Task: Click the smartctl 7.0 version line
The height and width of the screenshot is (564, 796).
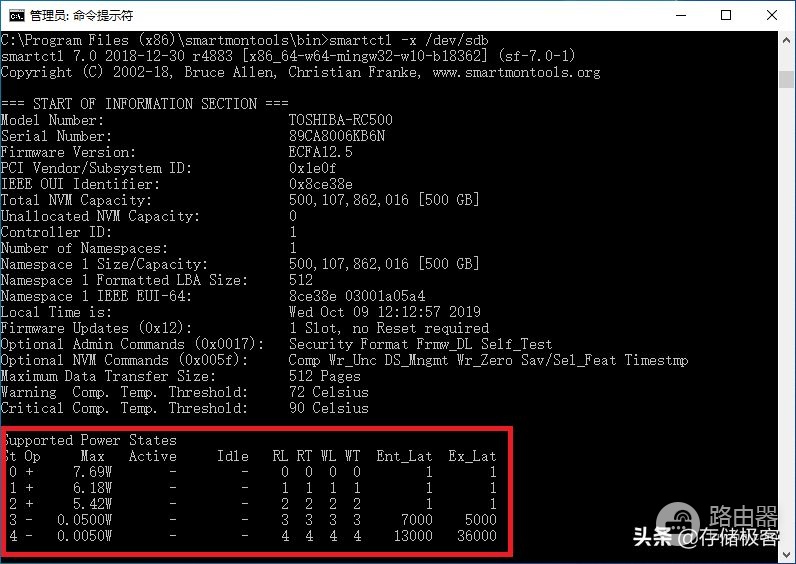Action: [288, 56]
